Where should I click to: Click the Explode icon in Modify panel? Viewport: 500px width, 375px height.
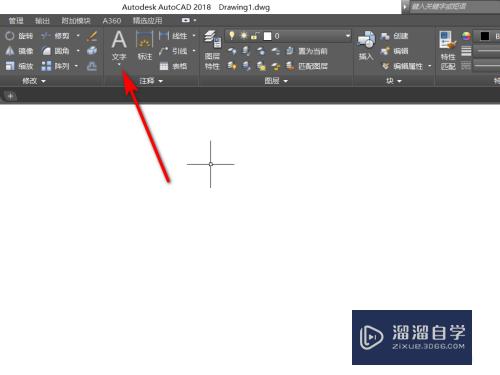pos(92,51)
